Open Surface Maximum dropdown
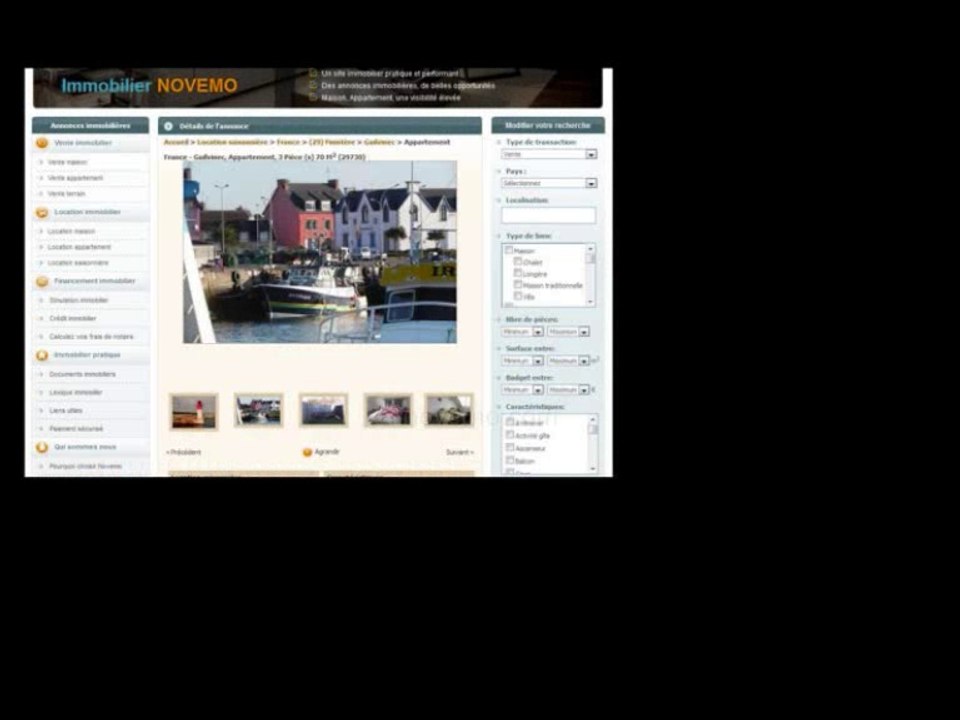960x720 pixels. point(568,362)
